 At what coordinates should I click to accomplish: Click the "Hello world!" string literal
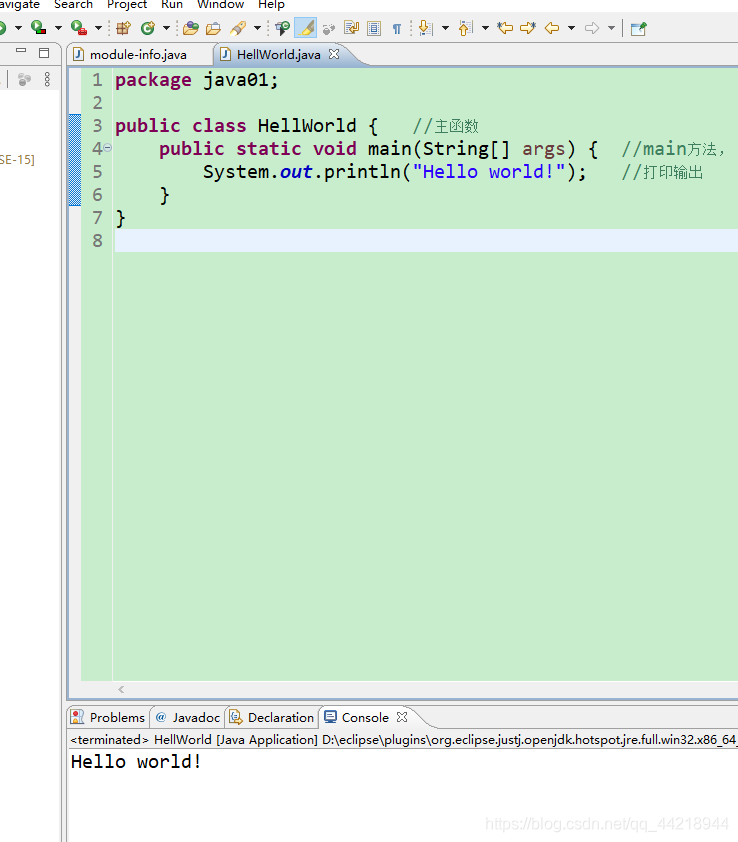pyautogui.click(x=489, y=172)
